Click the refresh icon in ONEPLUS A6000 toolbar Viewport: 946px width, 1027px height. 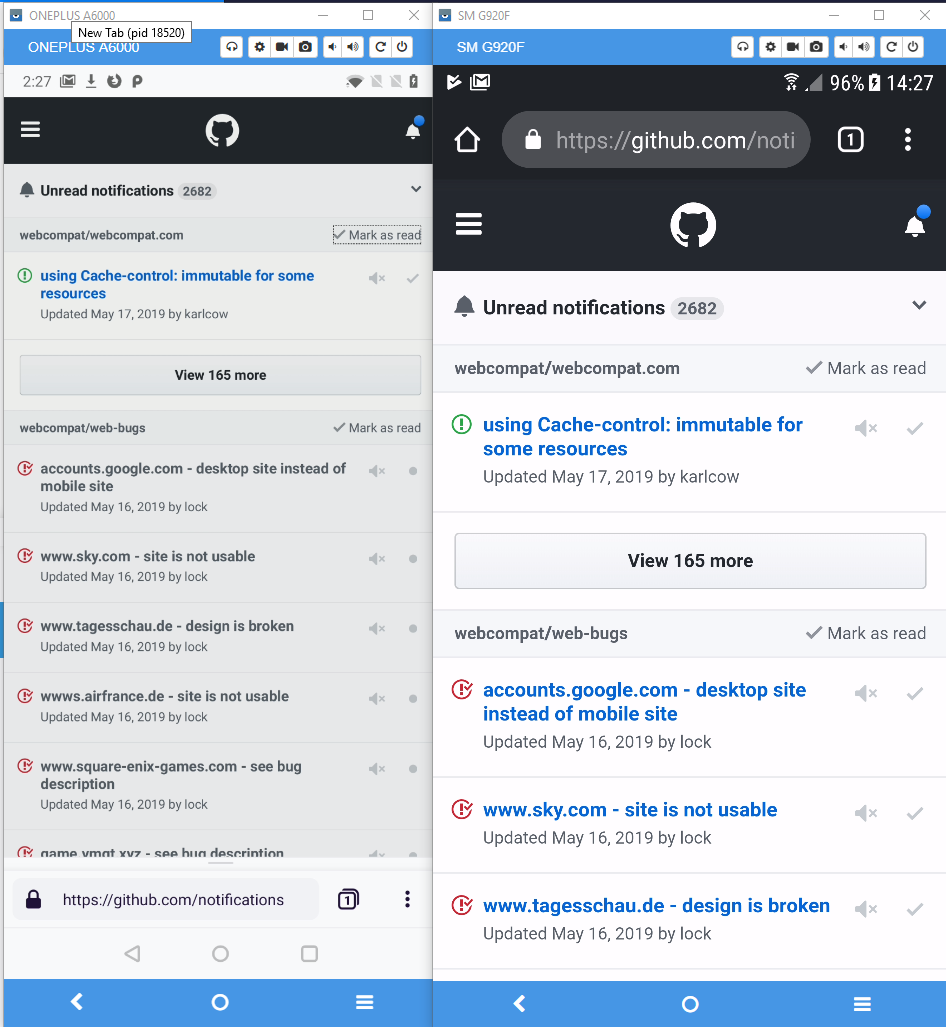(x=381, y=47)
